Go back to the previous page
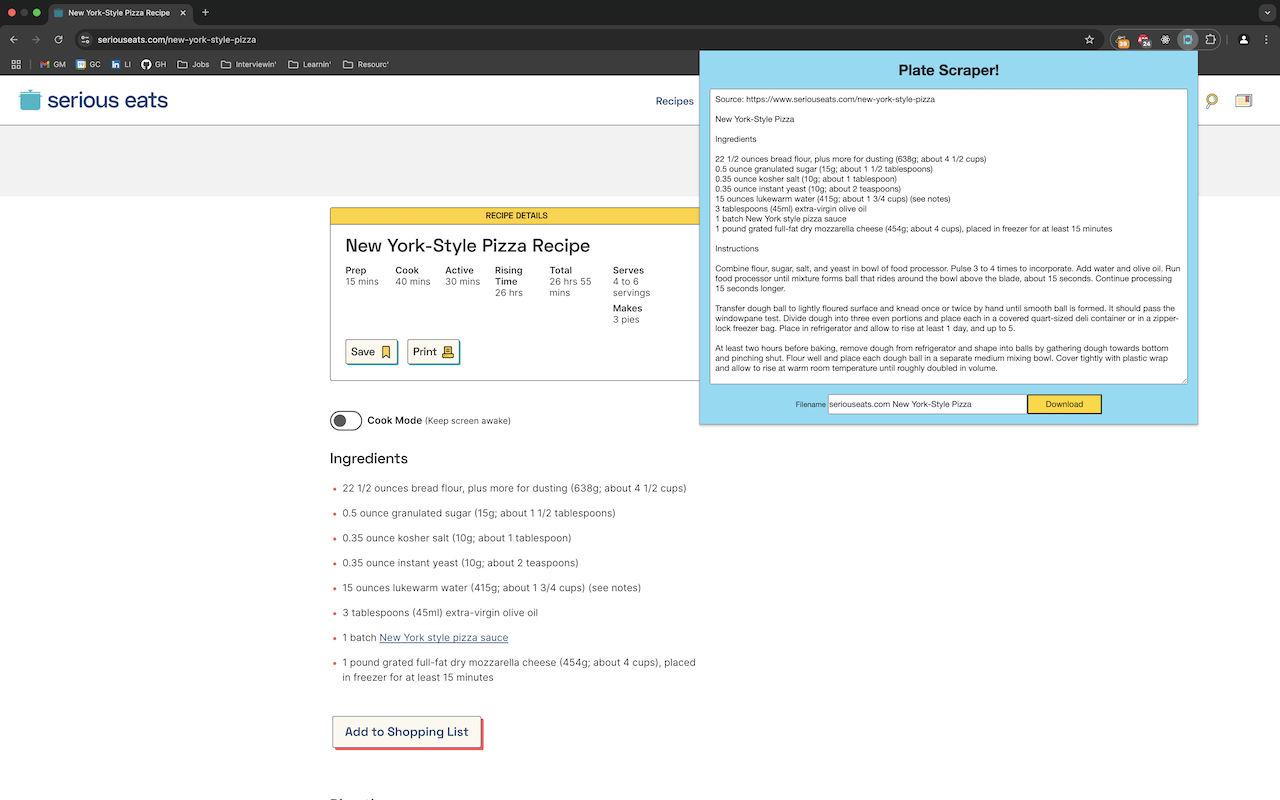 click(14, 40)
